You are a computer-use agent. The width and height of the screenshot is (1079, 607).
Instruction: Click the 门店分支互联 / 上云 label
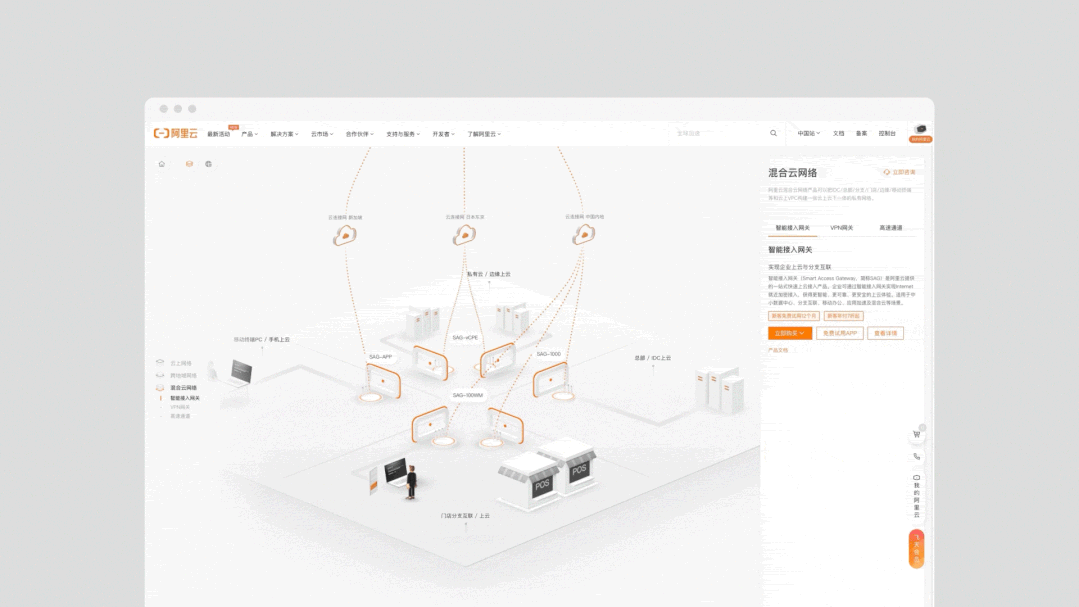click(465, 515)
